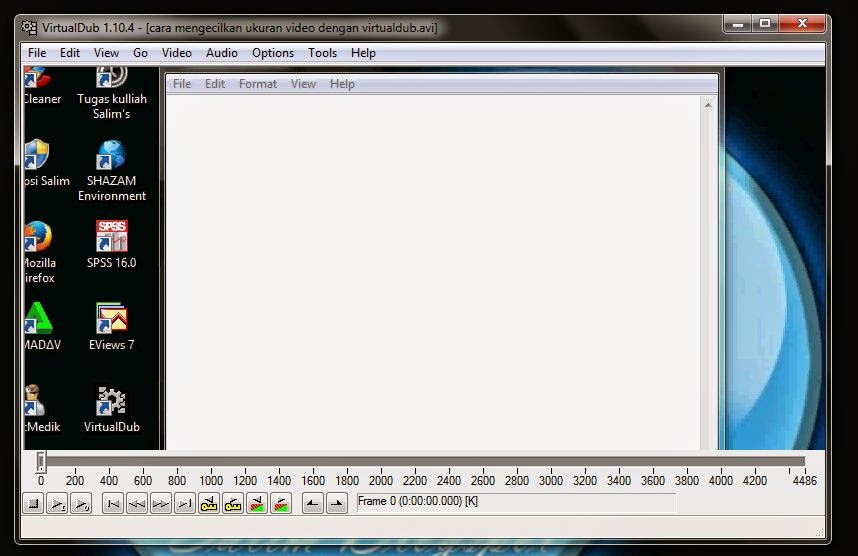This screenshot has height=556, width=858.
Task: Jump to the start of the video
Action: [x=113, y=503]
